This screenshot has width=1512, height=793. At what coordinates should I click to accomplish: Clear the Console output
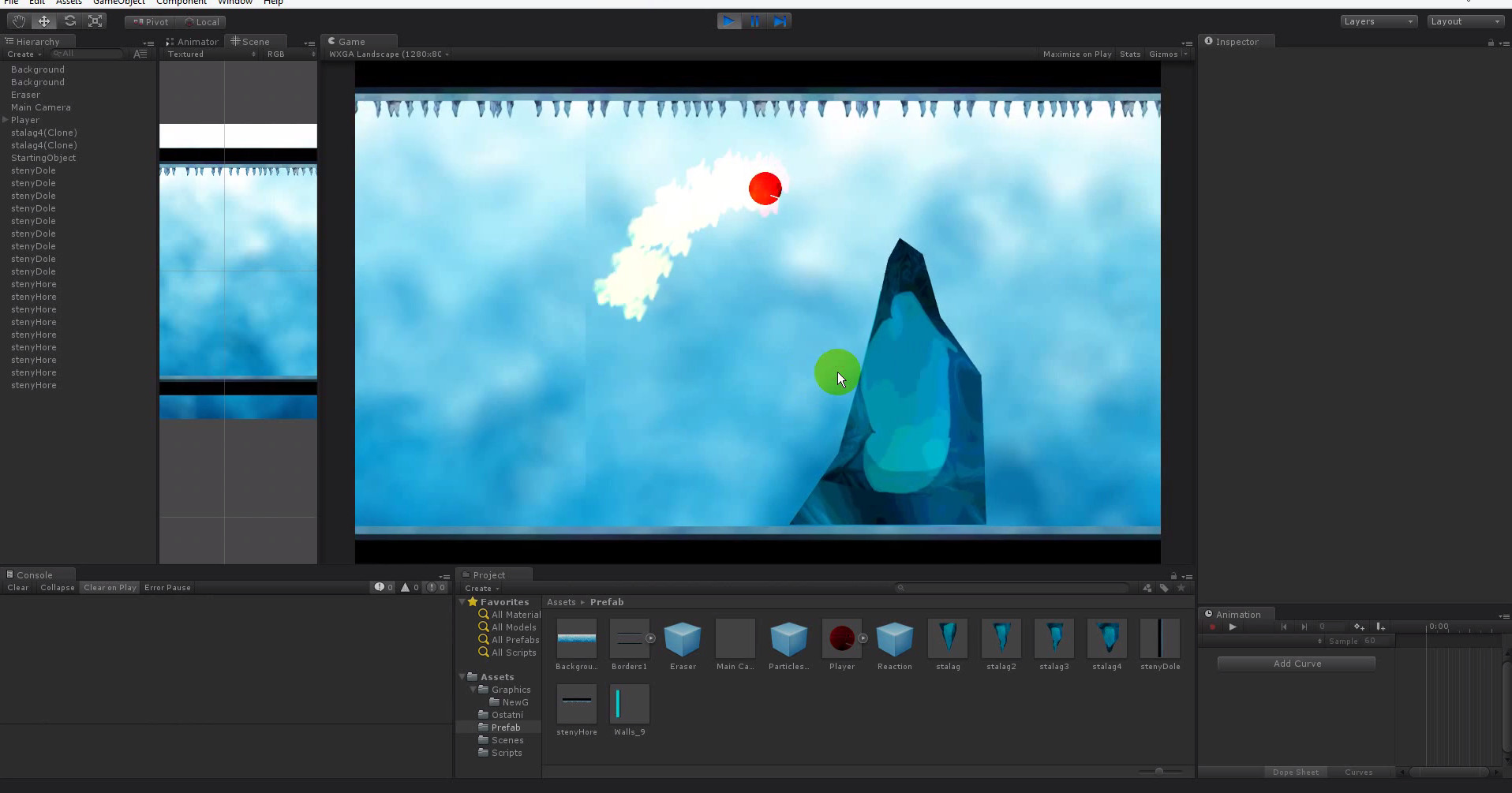coord(17,587)
